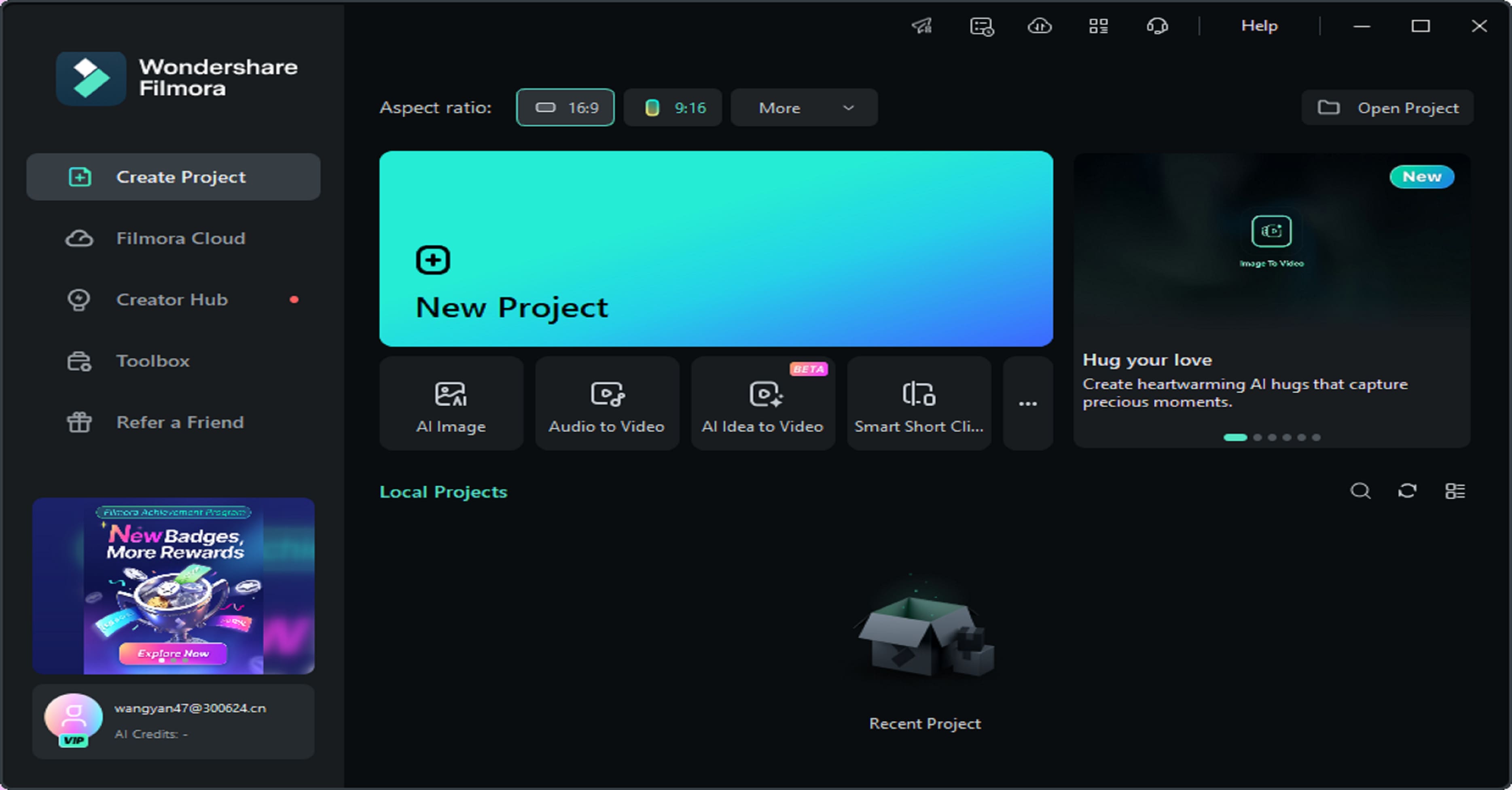Click the BETA tag on AI Idea to Video
1512x790 pixels.
pos(809,369)
